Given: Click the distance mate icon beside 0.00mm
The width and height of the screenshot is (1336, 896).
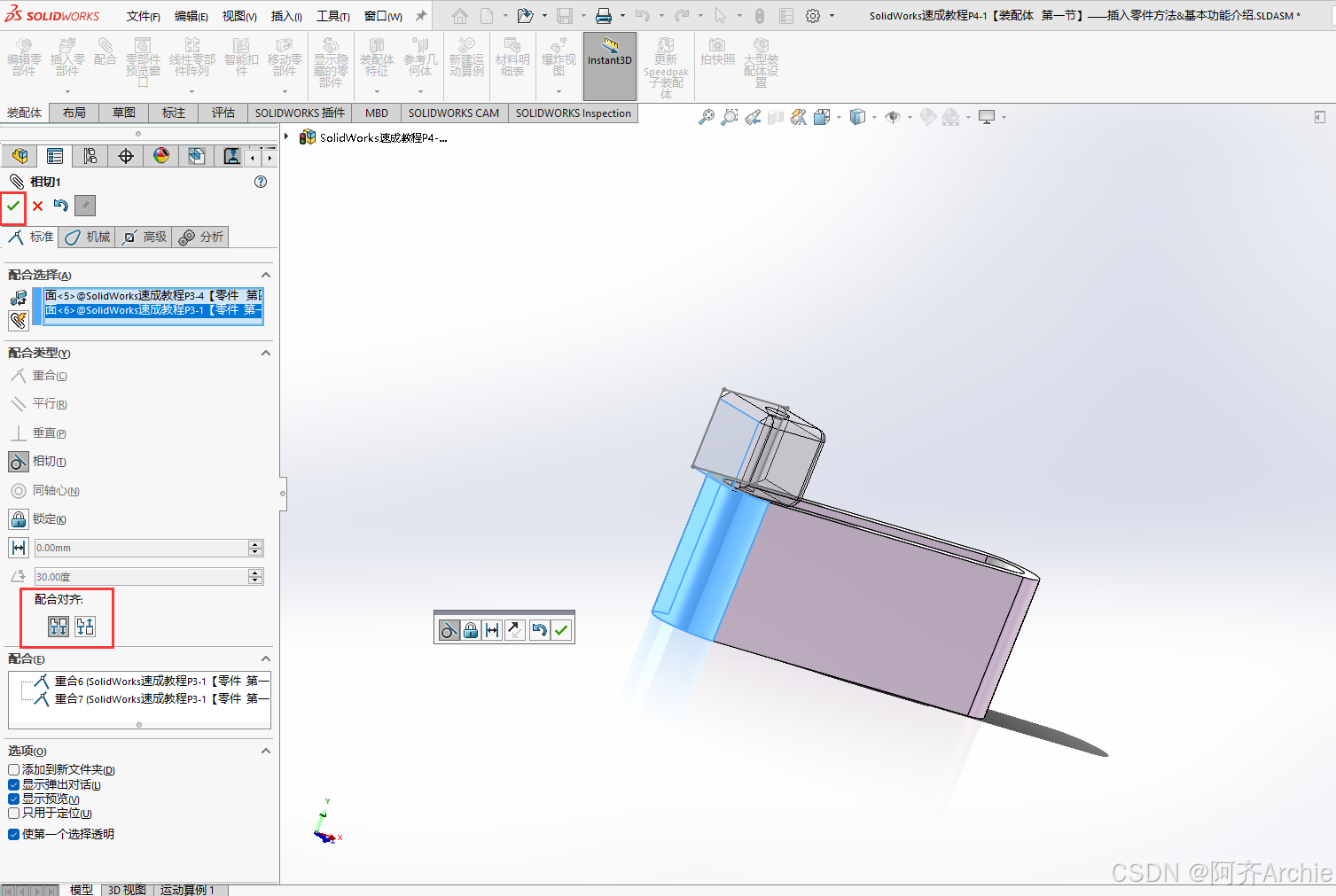Looking at the screenshot, I should pos(19,548).
